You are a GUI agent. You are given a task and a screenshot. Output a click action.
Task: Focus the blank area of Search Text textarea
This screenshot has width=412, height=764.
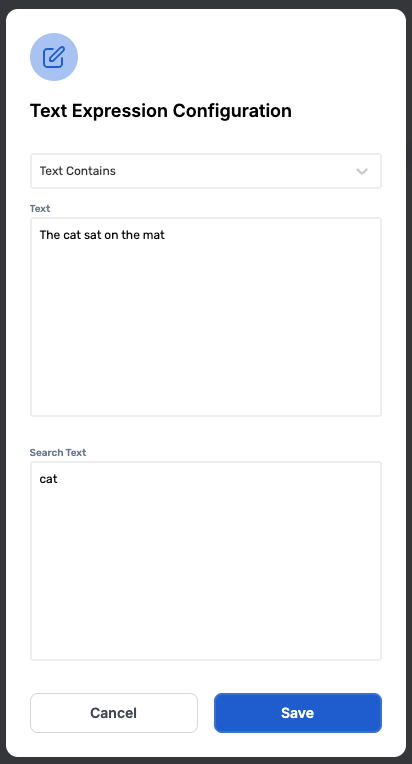(x=206, y=575)
